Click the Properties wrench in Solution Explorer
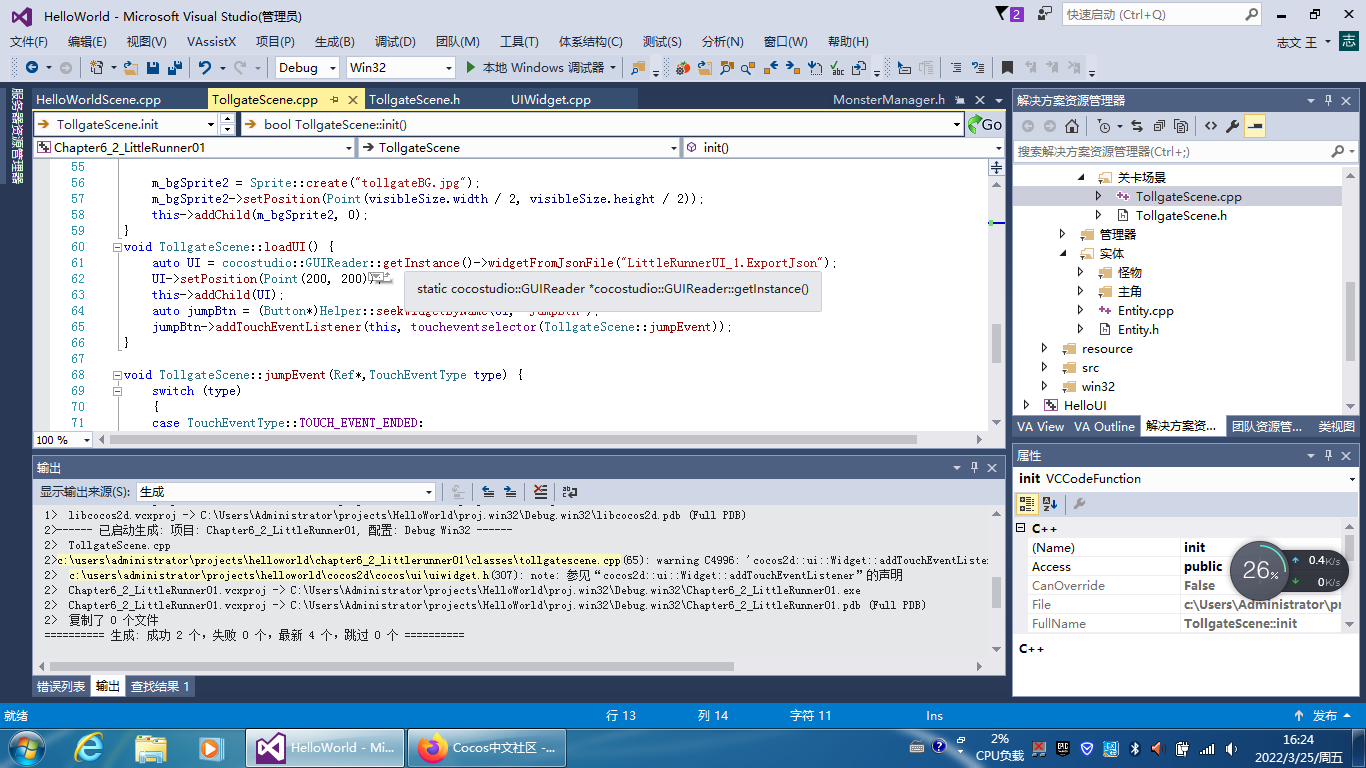1366x768 pixels. point(1233,127)
